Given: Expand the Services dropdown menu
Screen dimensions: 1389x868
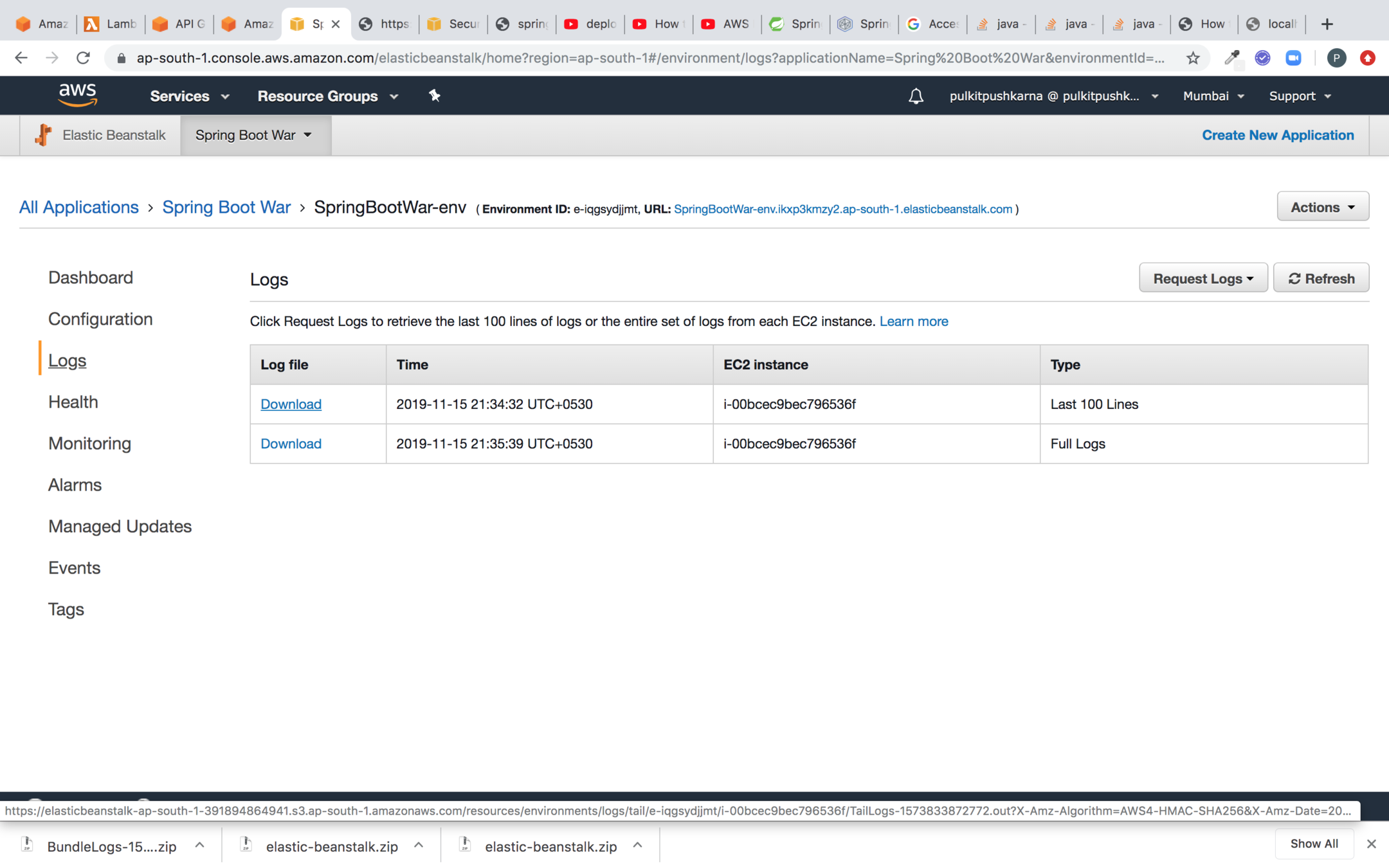Looking at the screenshot, I should coord(189,96).
